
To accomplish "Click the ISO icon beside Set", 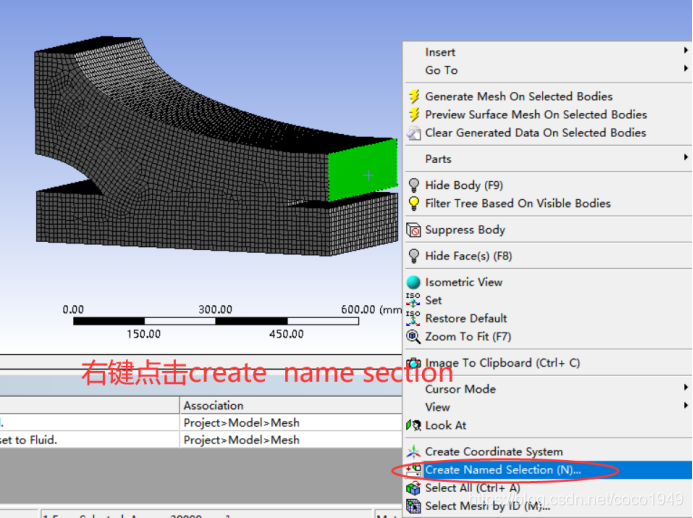I will click(413, 300).
